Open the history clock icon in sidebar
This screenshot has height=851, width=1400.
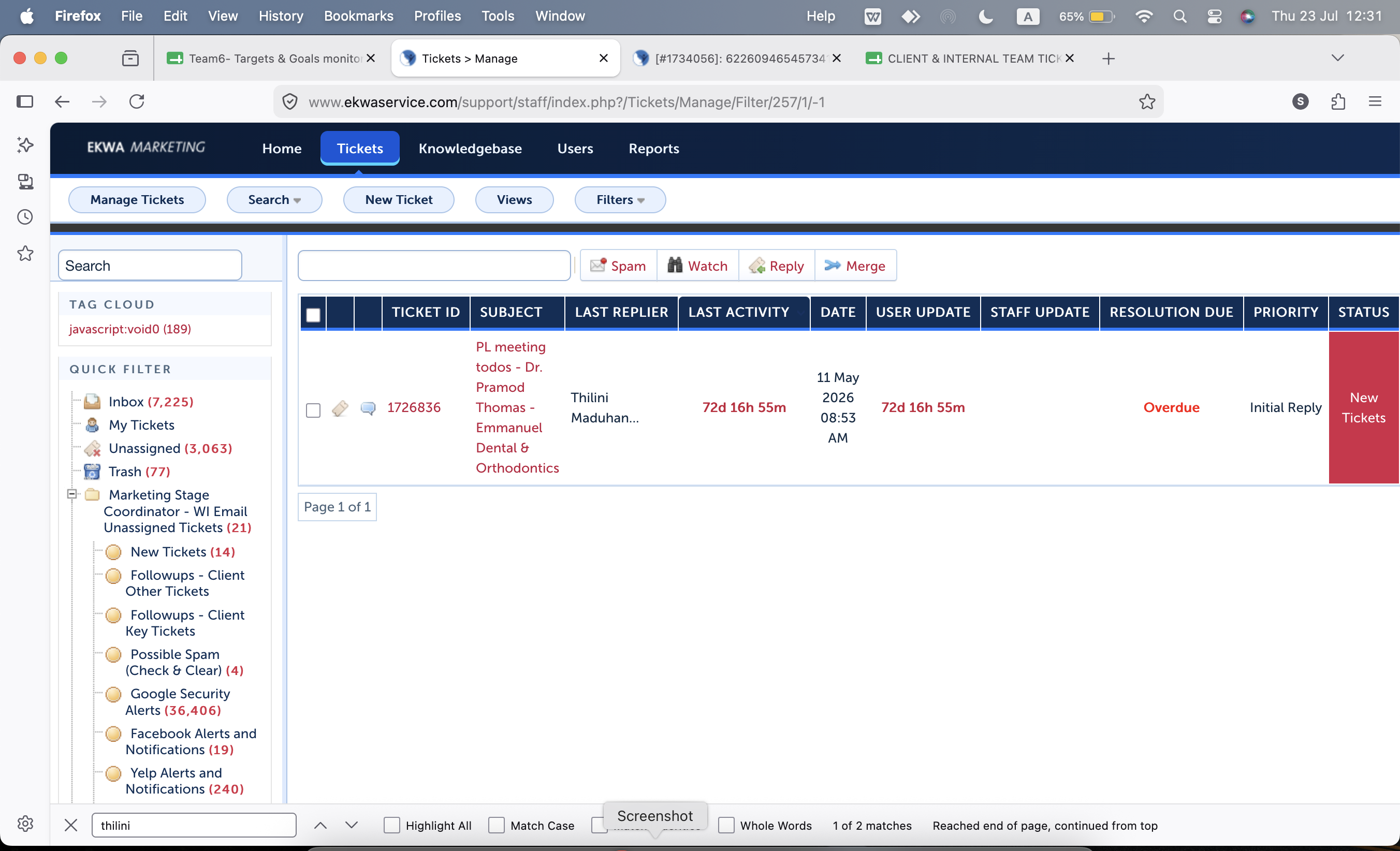(x=25, y=217)
